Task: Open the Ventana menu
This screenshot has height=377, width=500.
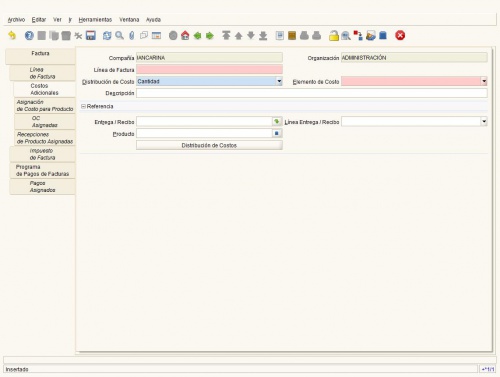Action: click(x=129, y=20)
